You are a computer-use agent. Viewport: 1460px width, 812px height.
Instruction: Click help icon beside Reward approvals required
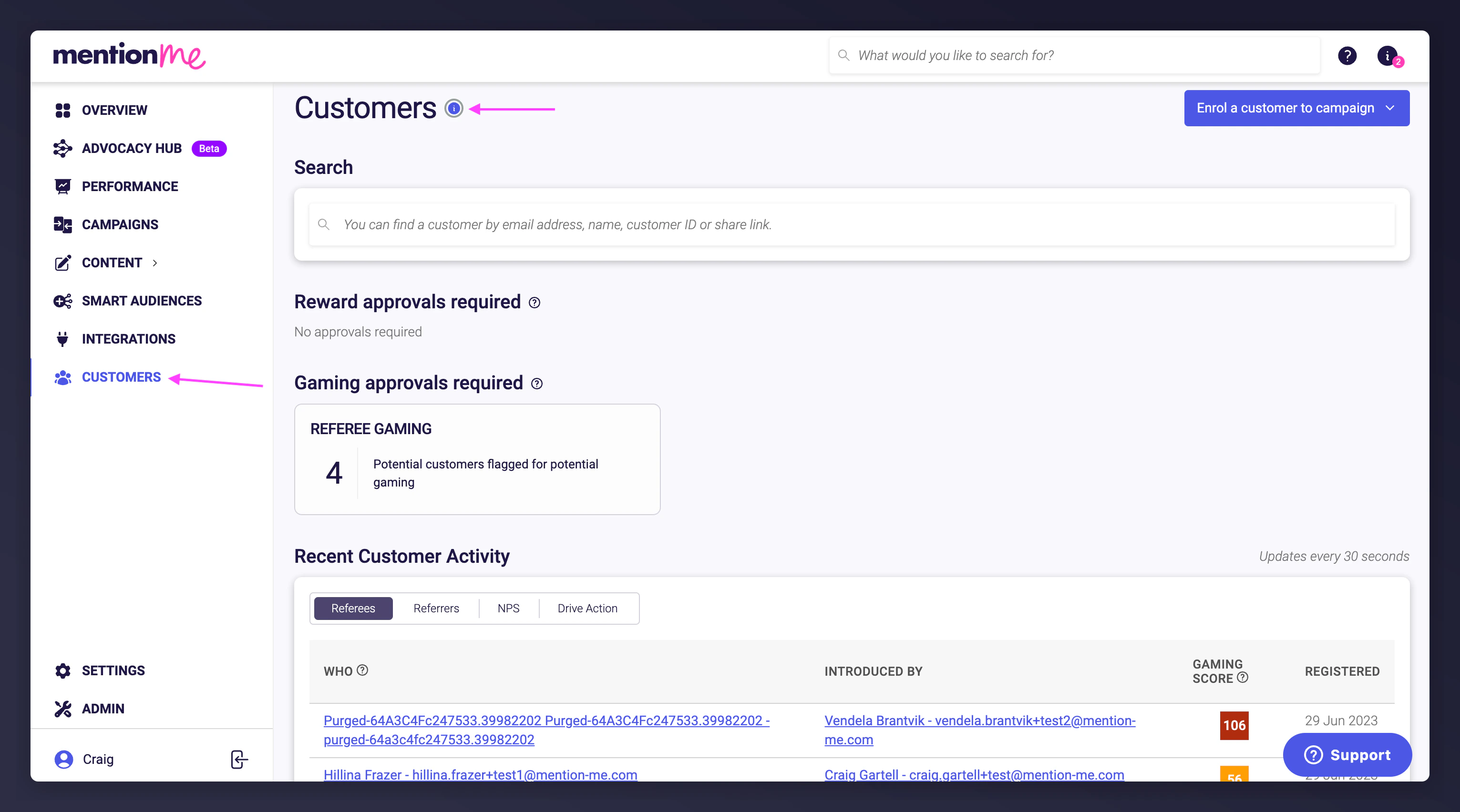[534, 303]
